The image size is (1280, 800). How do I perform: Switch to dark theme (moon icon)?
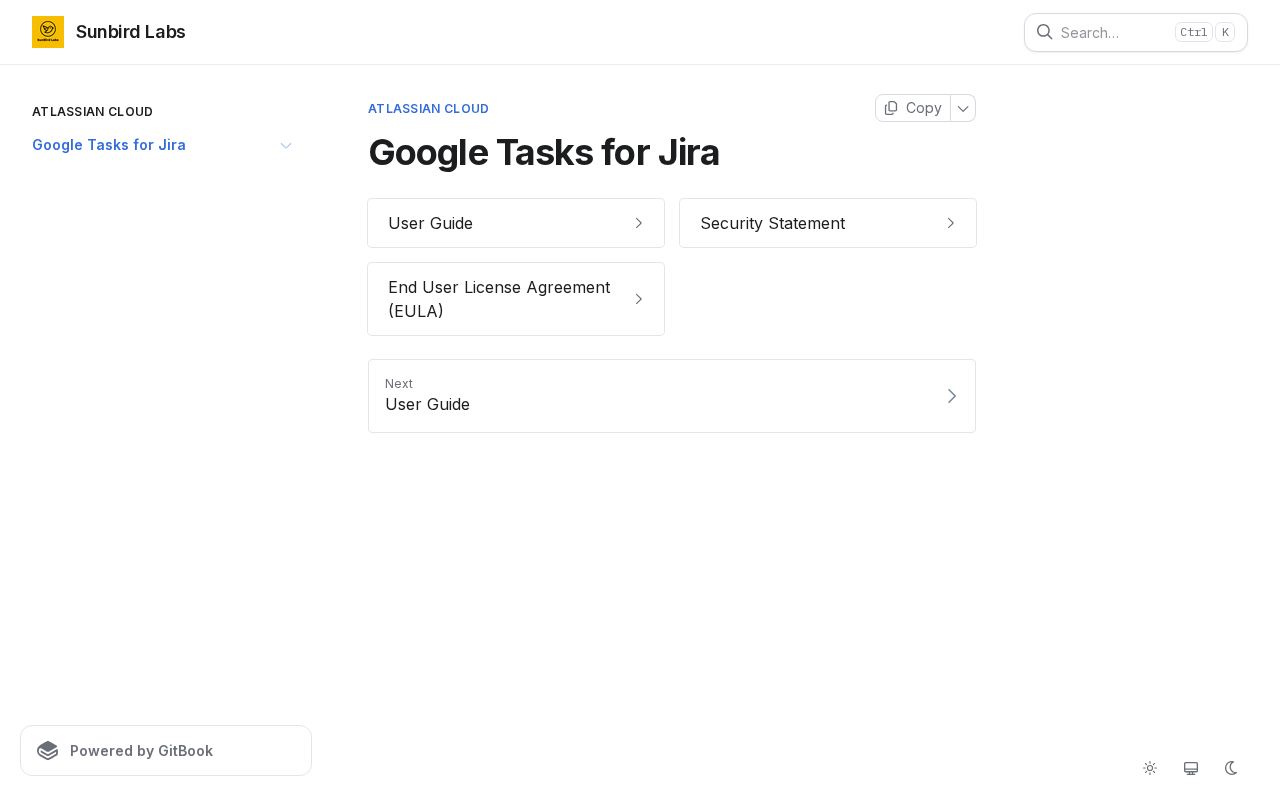click(1231, 768)
